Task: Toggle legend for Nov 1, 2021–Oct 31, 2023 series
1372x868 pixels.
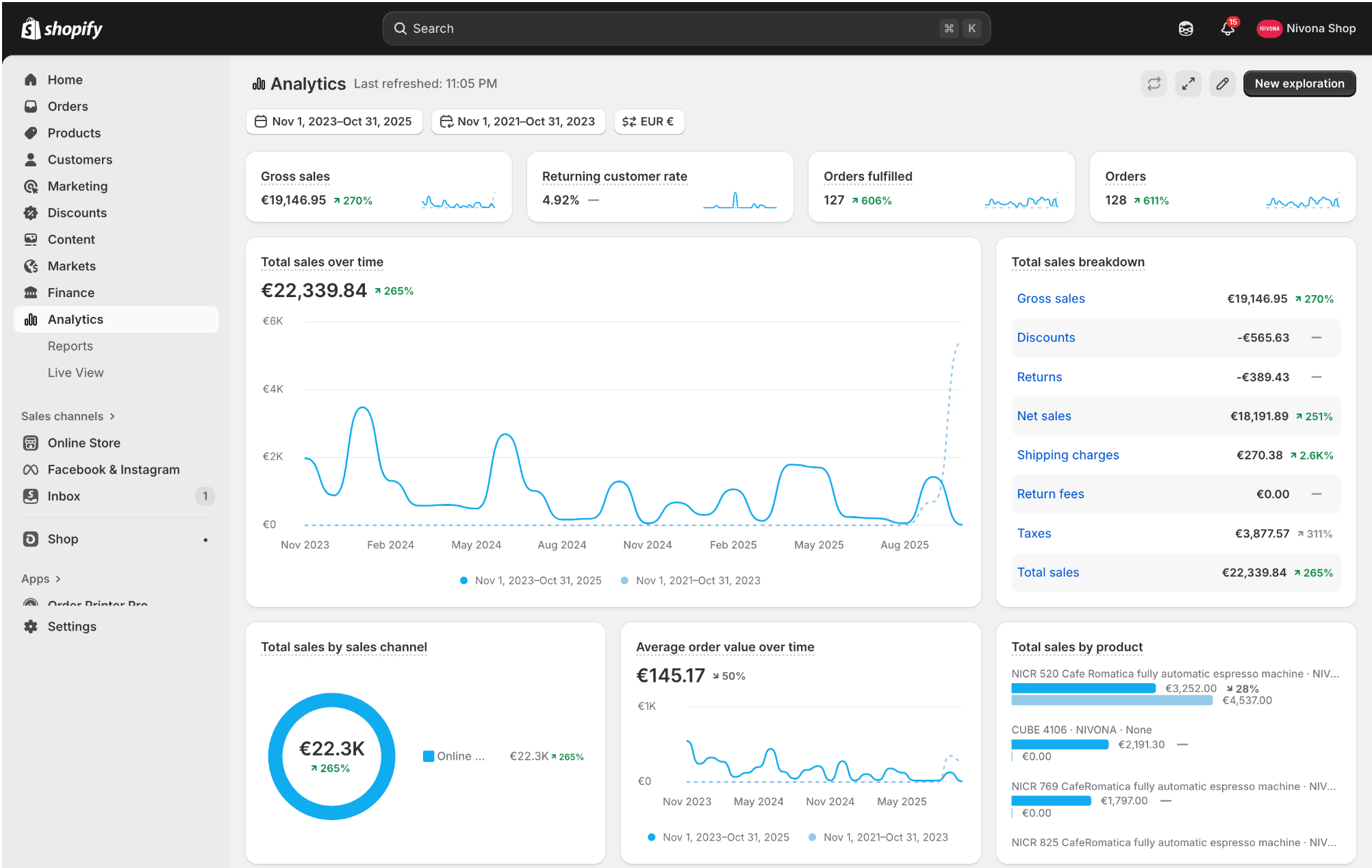Action: coord(698,580)
